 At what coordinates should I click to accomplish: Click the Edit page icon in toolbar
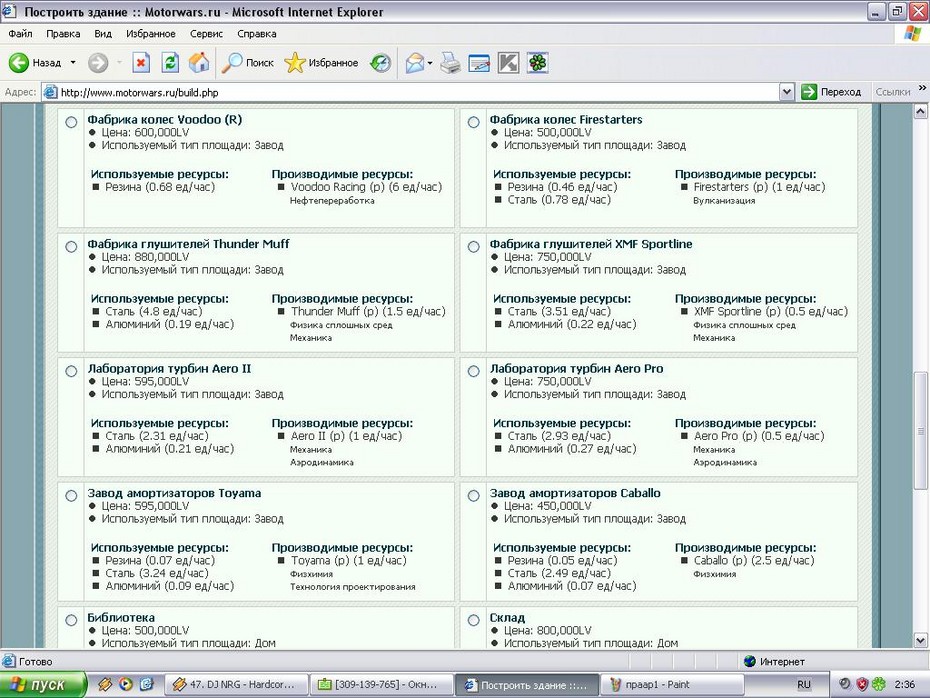[x=479, y=62]
